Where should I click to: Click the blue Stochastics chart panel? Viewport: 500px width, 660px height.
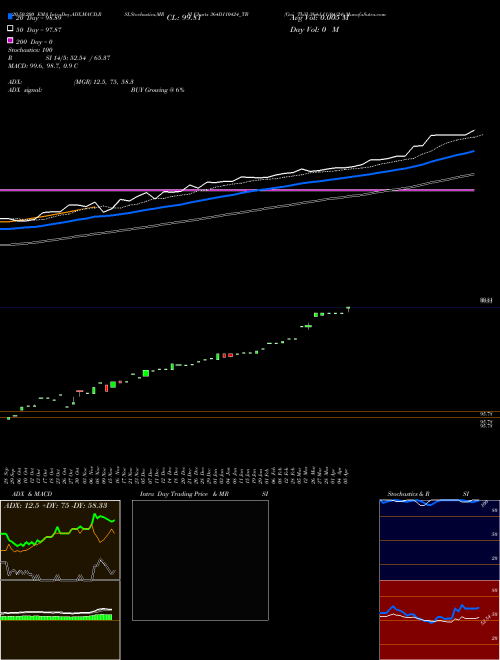pyautogui.click(x=439, y=540)
